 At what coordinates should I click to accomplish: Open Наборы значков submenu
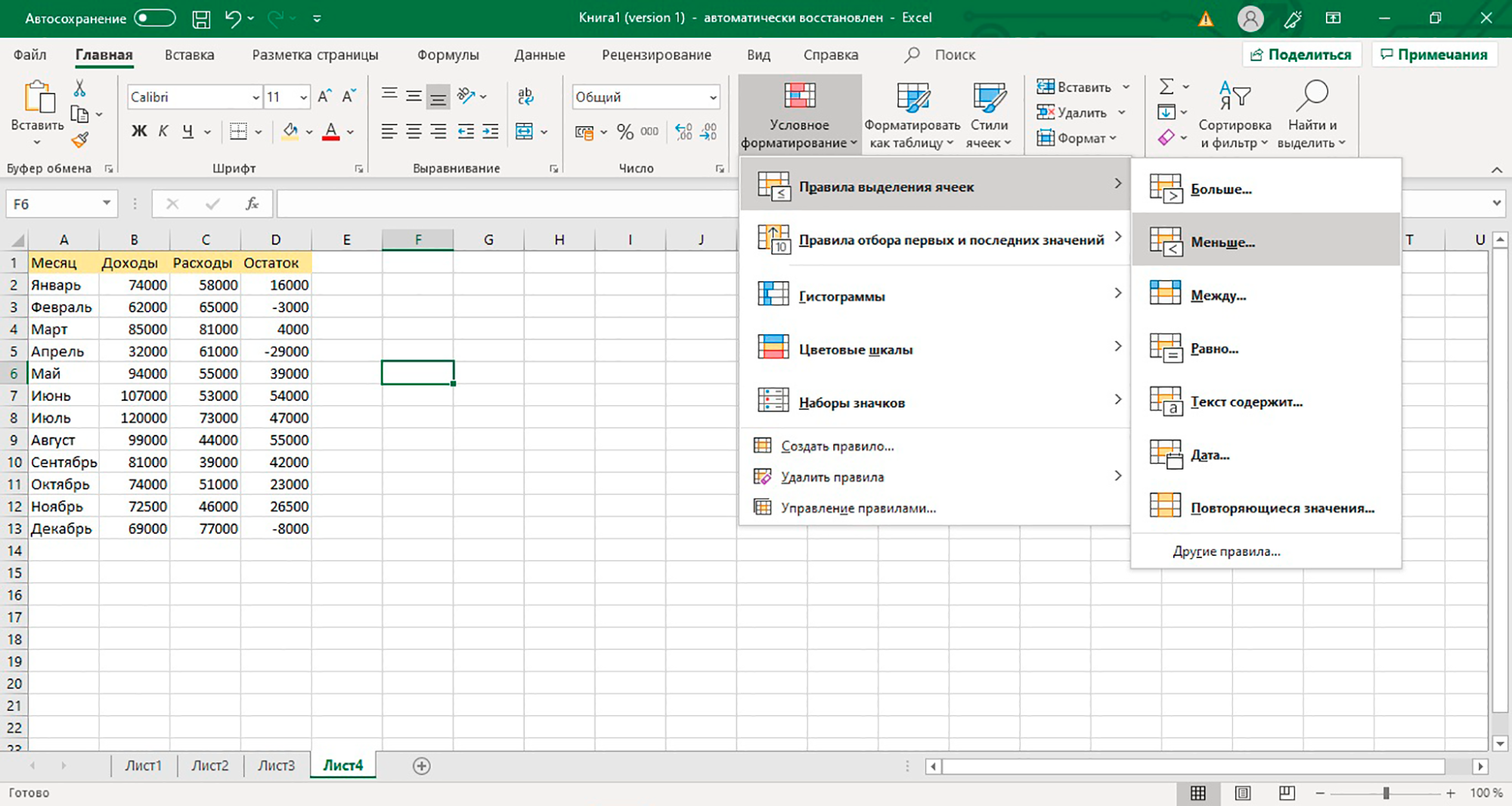coord(935,402)
